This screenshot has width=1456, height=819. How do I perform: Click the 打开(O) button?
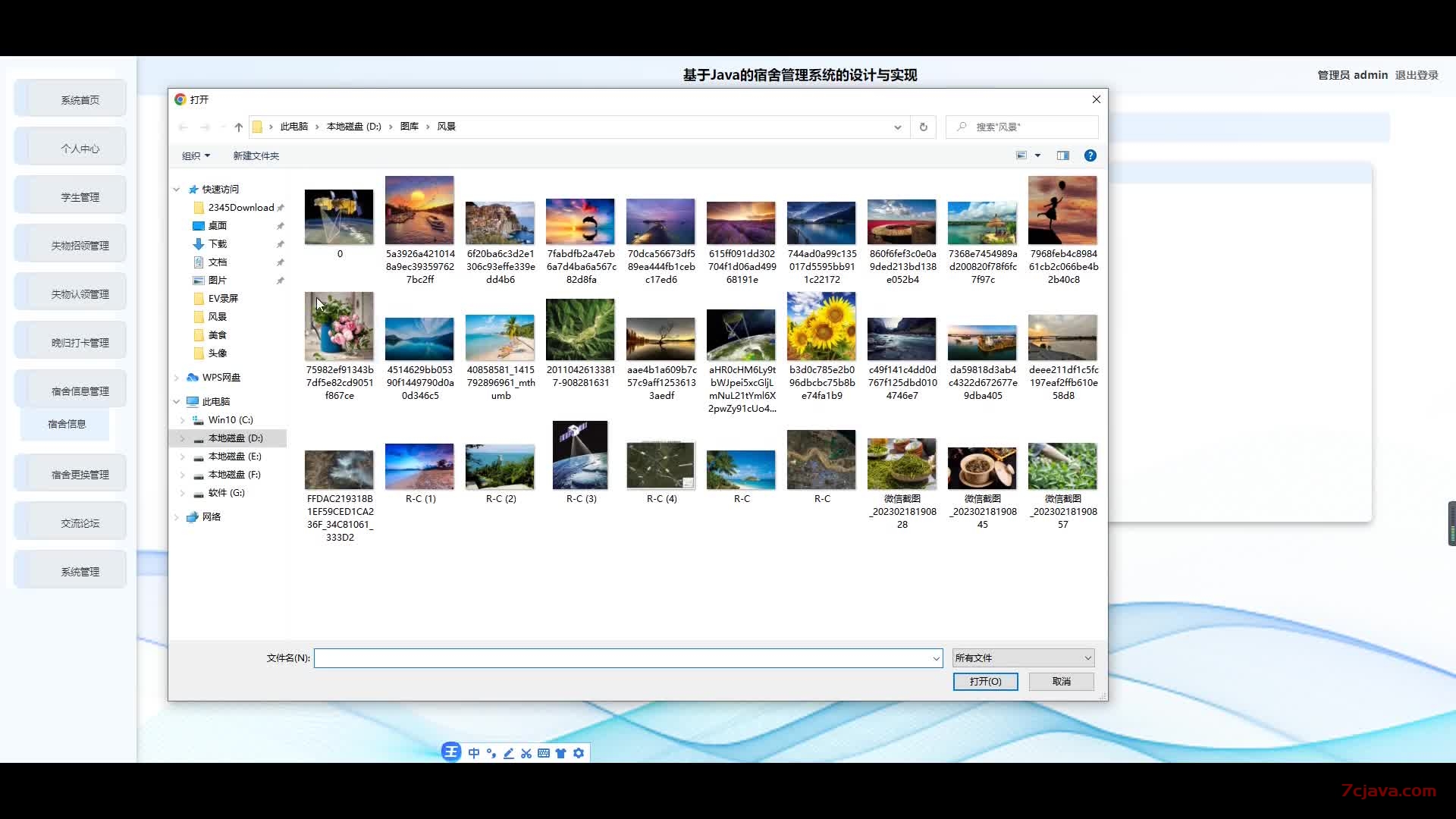[x=985, y=681]
